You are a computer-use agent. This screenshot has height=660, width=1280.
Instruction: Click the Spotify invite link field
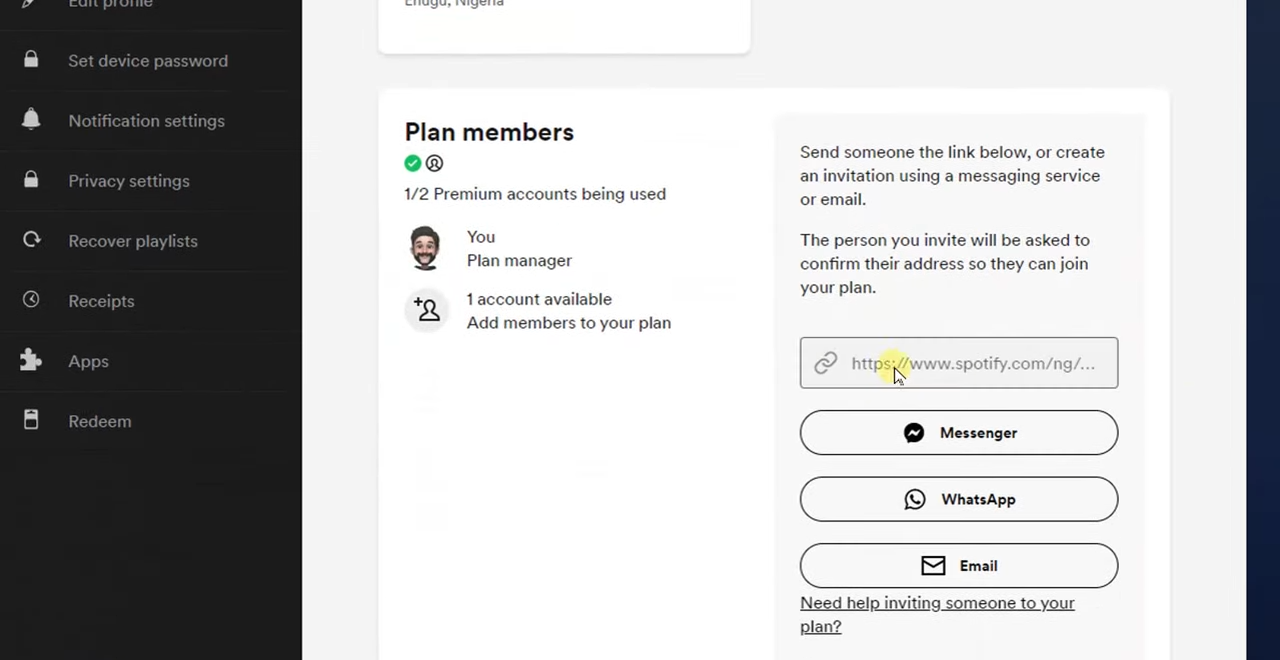[972, 363]
